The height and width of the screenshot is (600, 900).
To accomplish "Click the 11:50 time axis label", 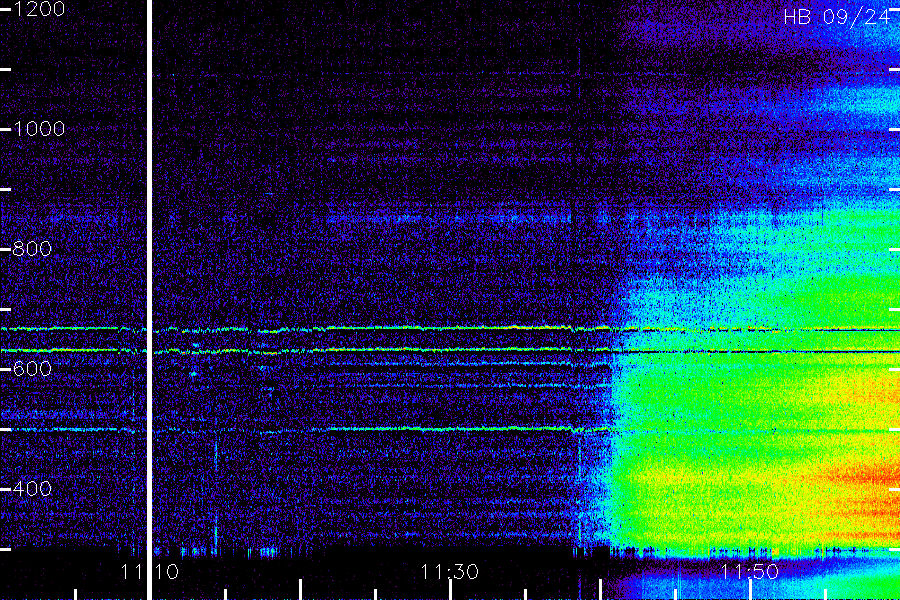I will (x=749, y=572).
